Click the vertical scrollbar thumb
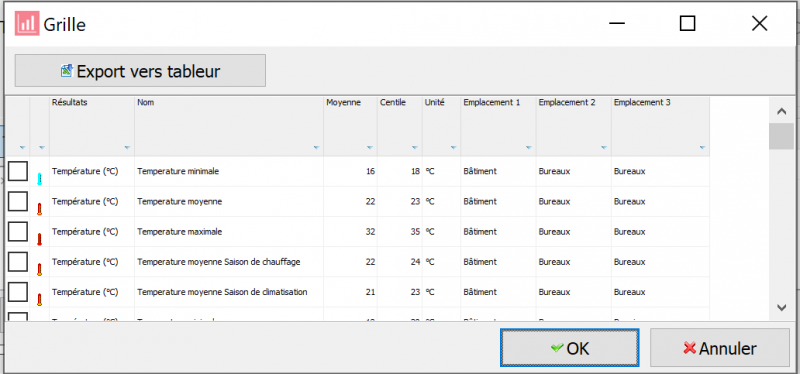The height and width of the screenshot is (374, 800). pyautogui.click(x=781, y=136)
